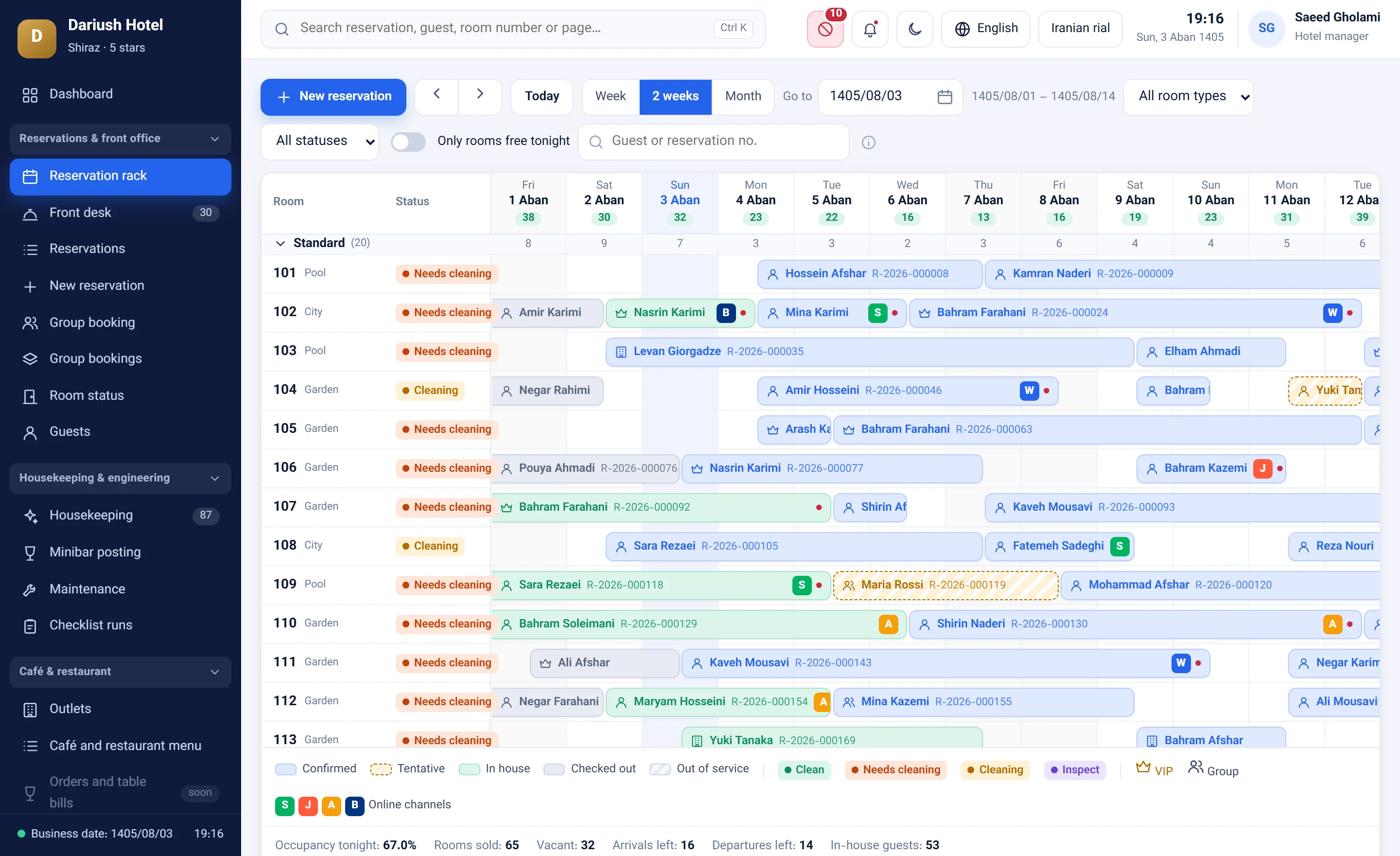Open Maria Rossi tentative booking
1400x856 pixels.
coord(945,586)
